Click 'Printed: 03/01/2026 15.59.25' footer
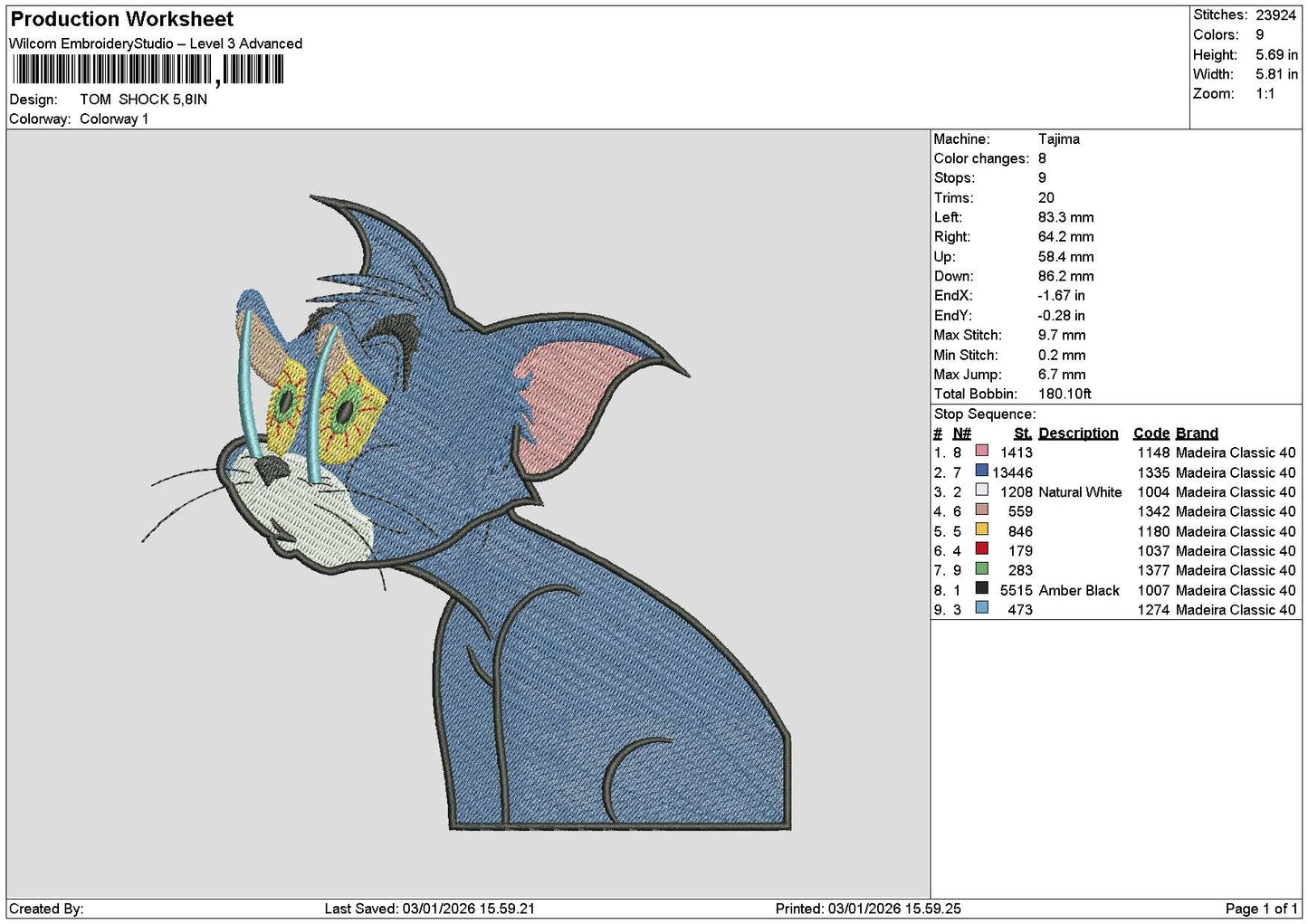This screenshot has width=1308, height=924. coord(868,910)
